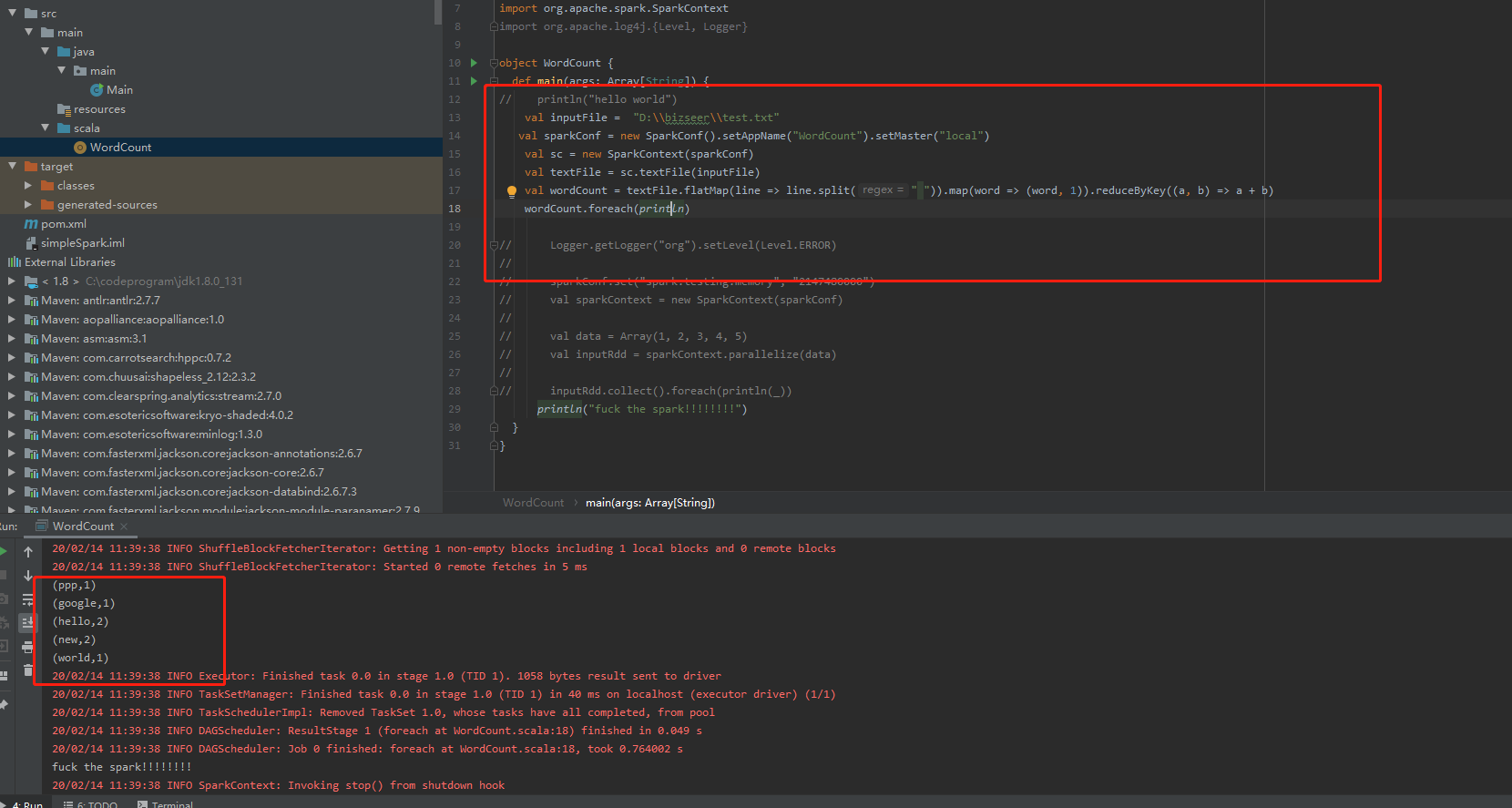Expand the classes folder

click(28, 185)
